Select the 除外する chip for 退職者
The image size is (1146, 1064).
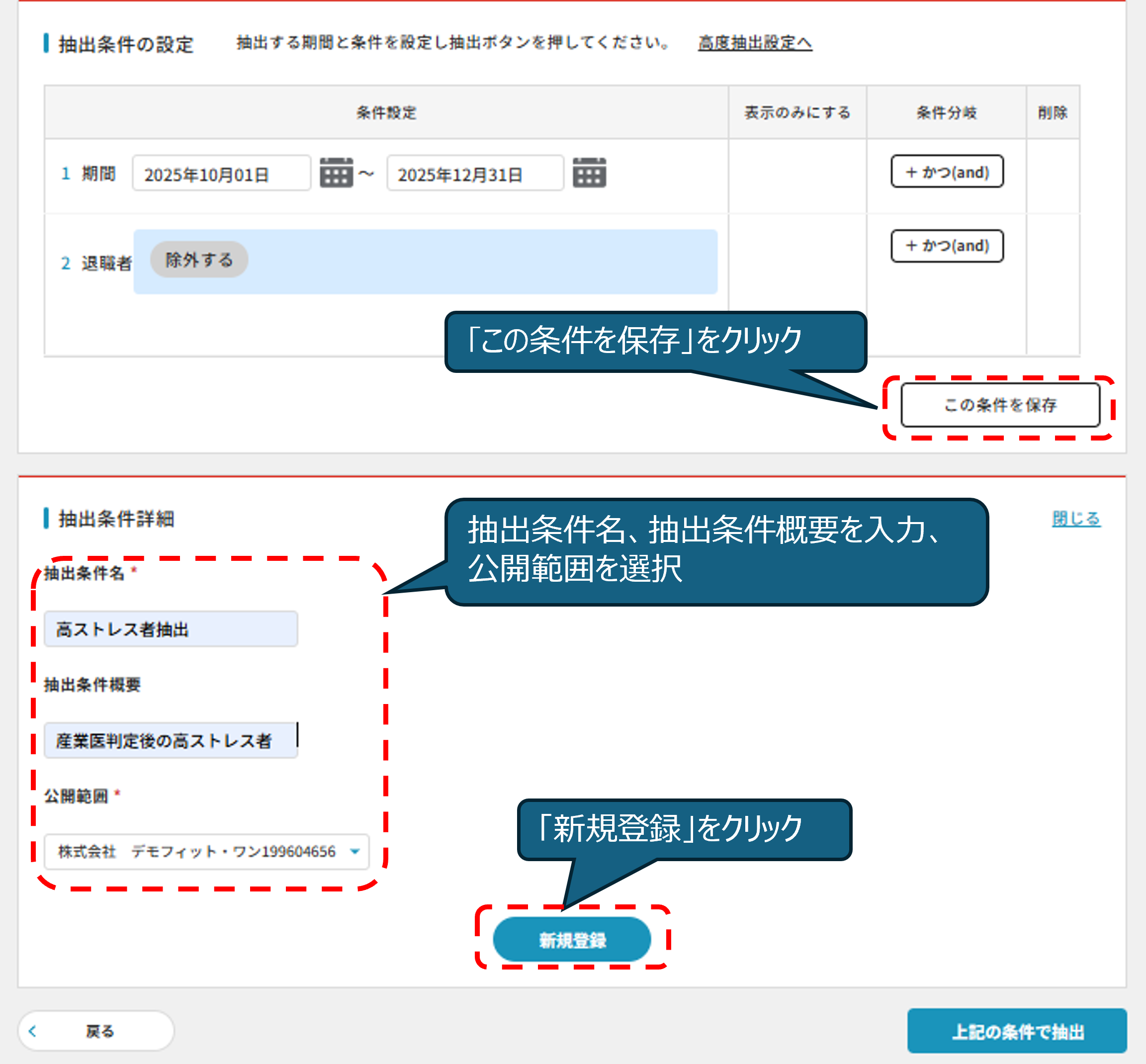(199, 260)
